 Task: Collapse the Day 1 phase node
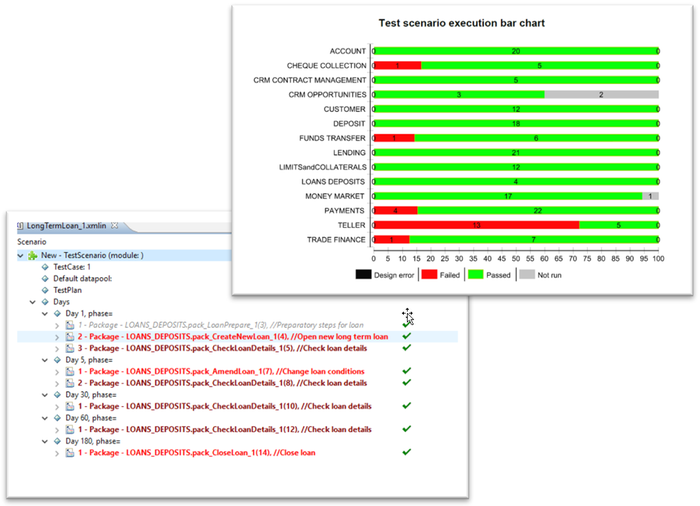pos(44,313)
